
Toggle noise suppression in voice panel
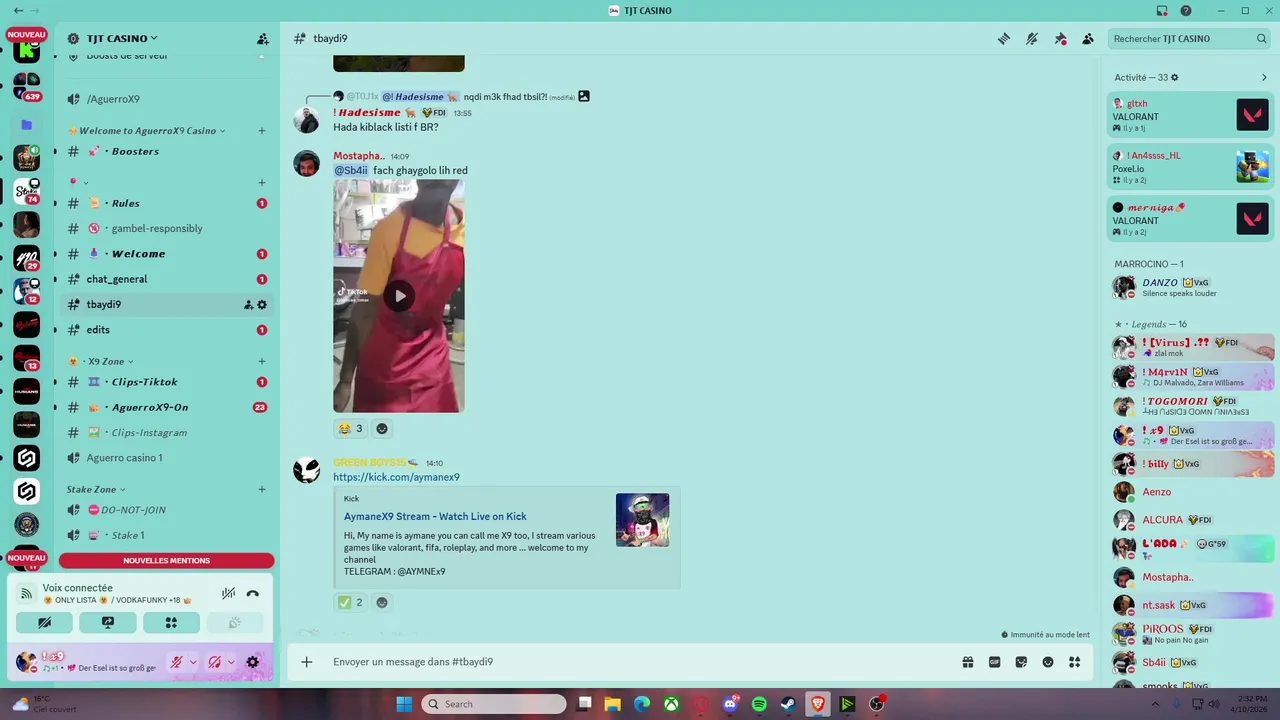tap(228, 593)
